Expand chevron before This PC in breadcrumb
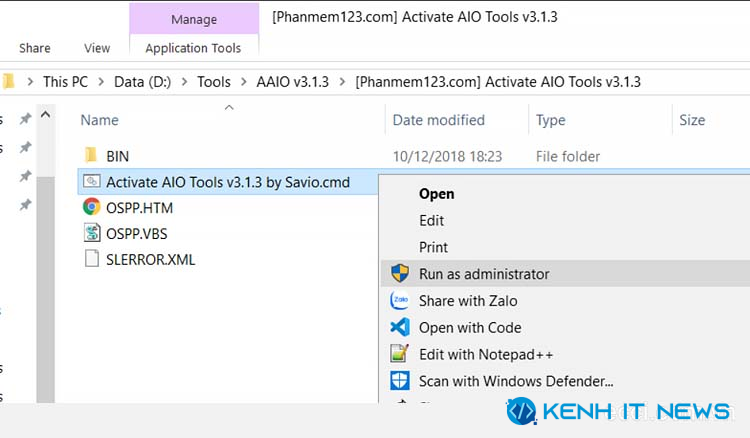Image resolution: width=750 pixels, height=438 pixels. point(30,82)
